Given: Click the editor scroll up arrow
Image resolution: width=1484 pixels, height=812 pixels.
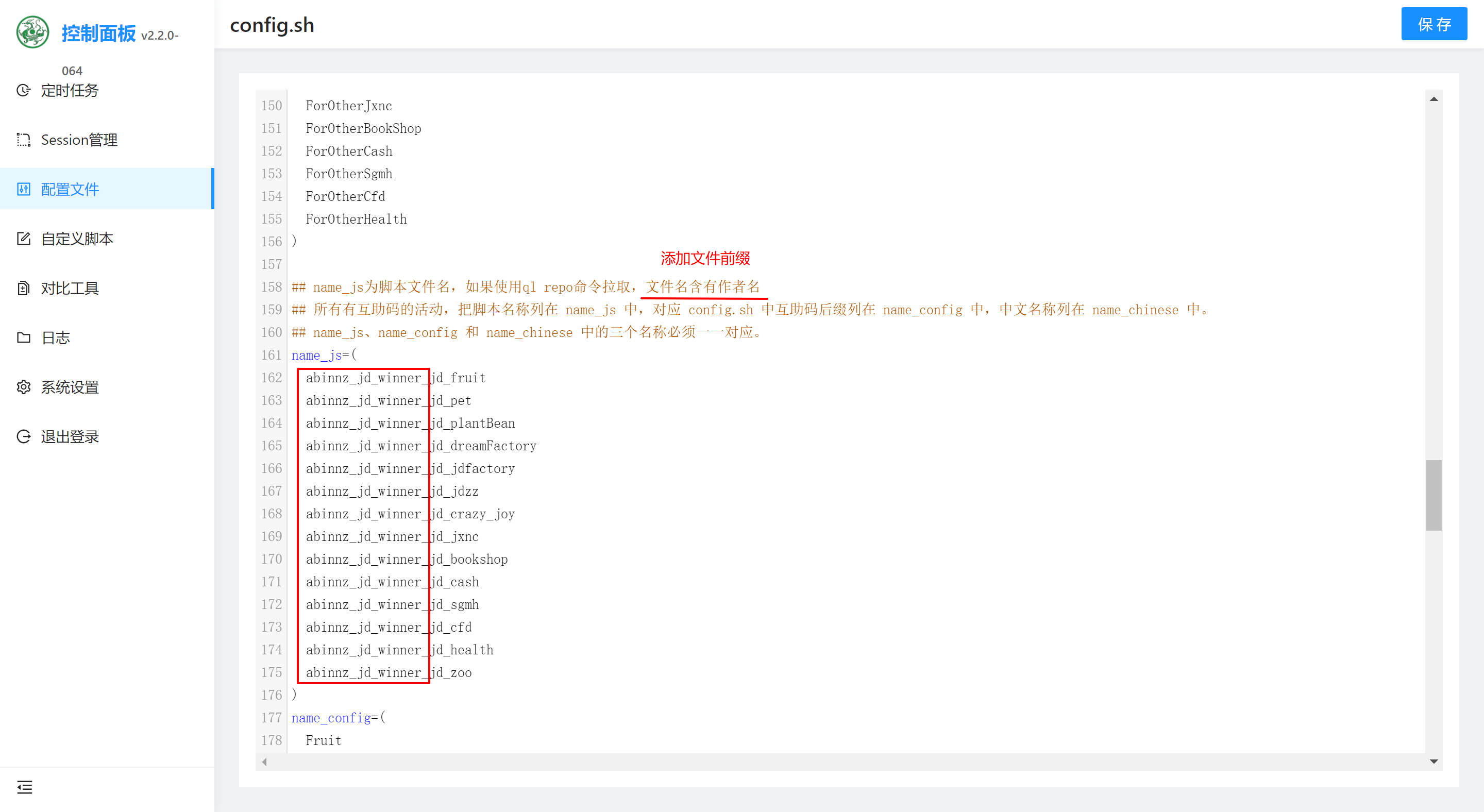Looking at the screenshot, I should click(1434, 99).
